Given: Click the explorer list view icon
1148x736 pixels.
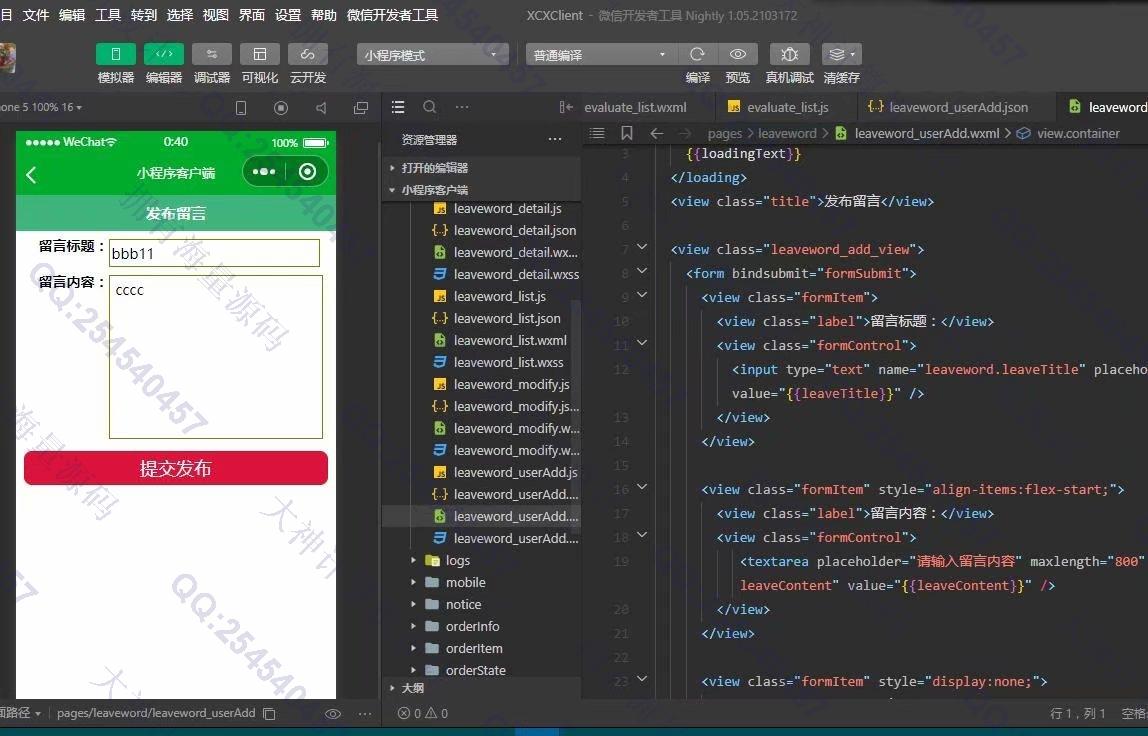Looking at the screenshot, I should coord(398,108).
